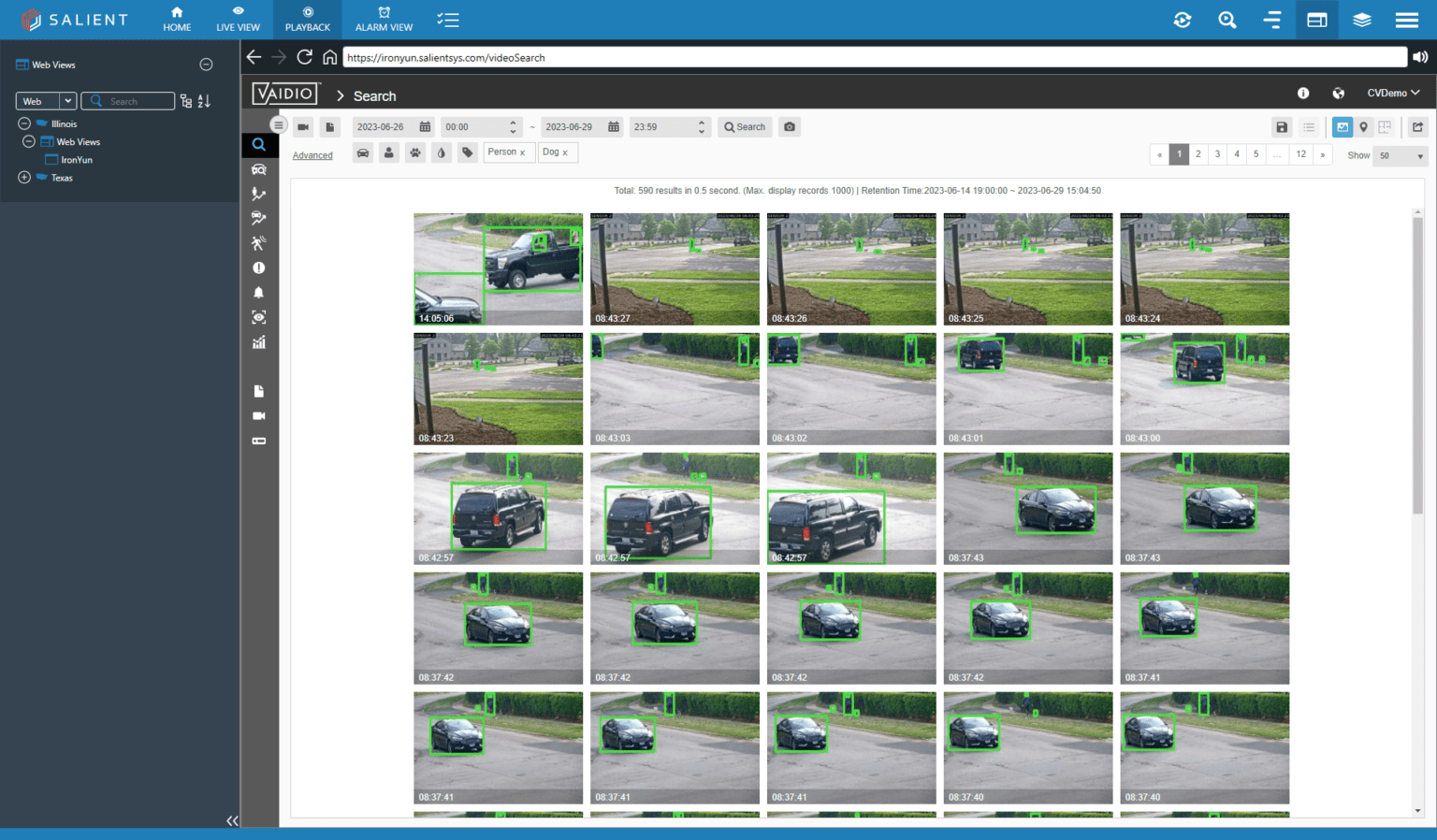Click the snapshot camera icon beside Search
Screen dimensions: 1437x840
[790, 127]
